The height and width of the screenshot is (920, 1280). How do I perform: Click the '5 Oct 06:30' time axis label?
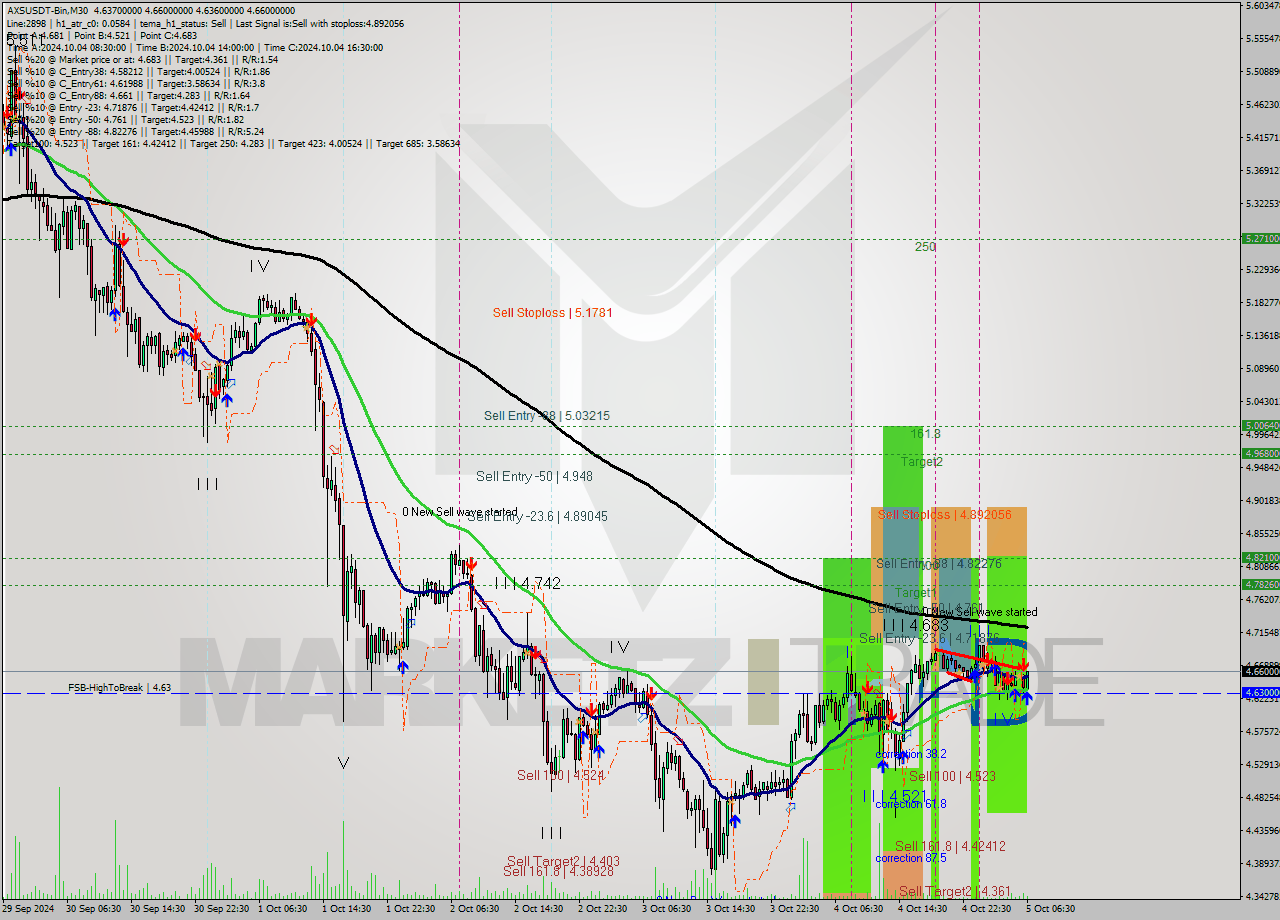click(x=1049, y=909)
